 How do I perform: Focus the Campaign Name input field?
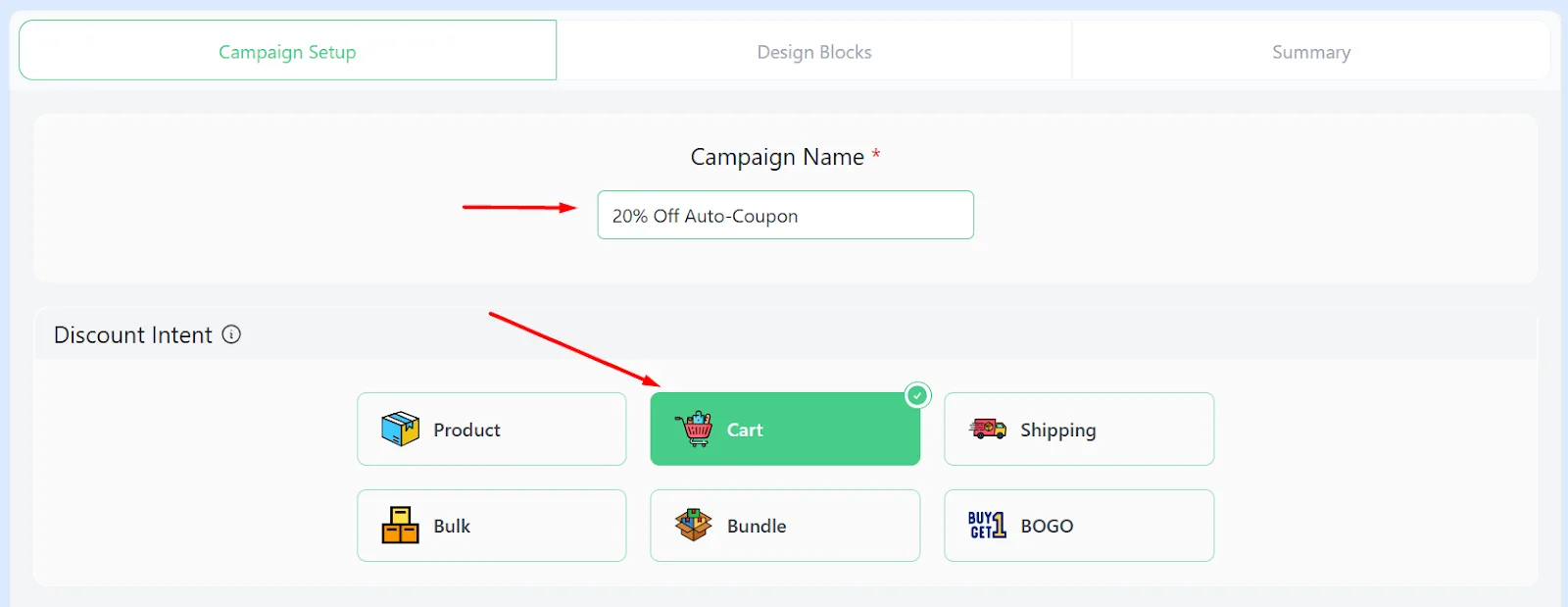[x=785, y=216]
